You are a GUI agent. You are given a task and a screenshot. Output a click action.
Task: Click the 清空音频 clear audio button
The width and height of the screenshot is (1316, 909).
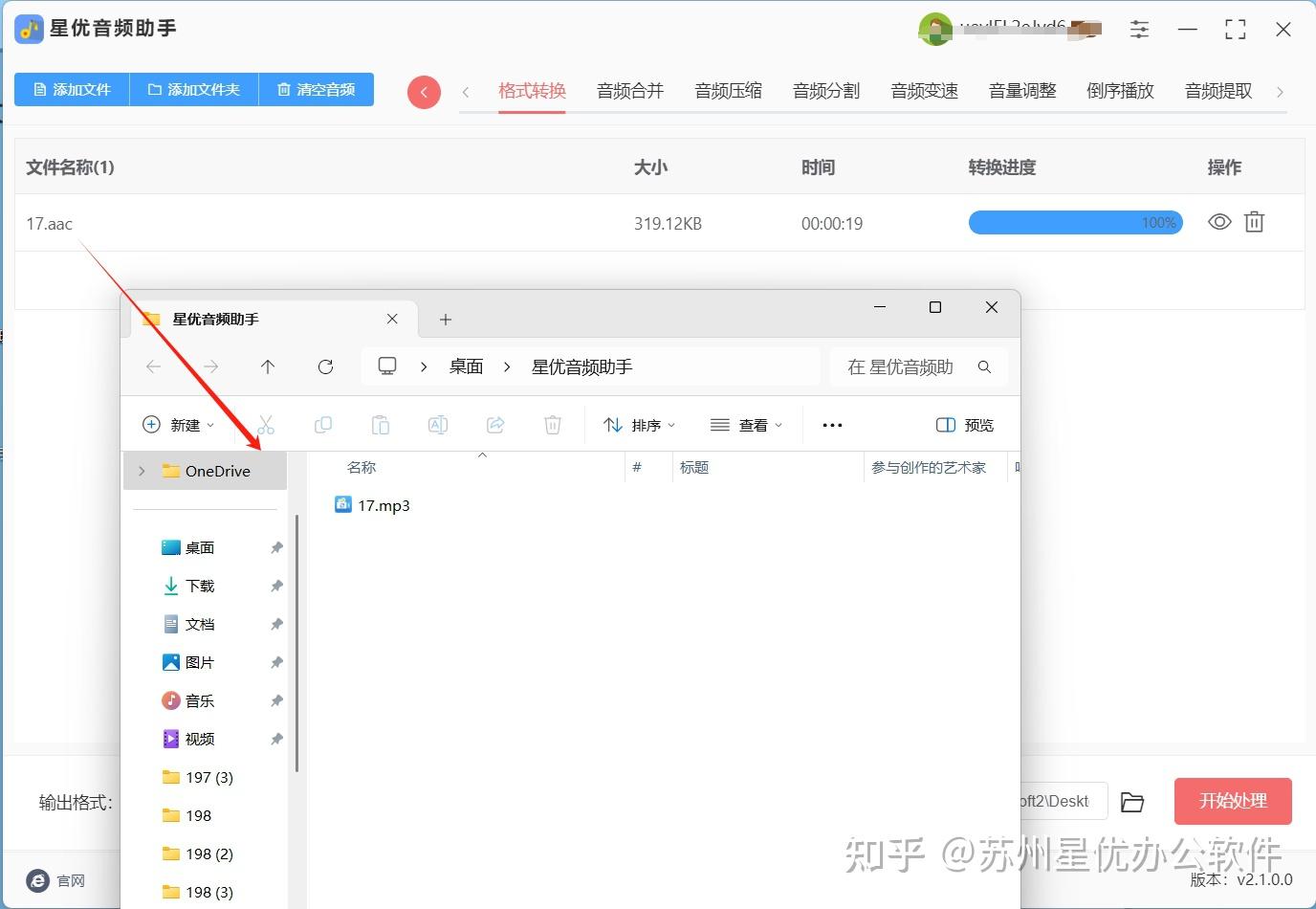point(317,89)
